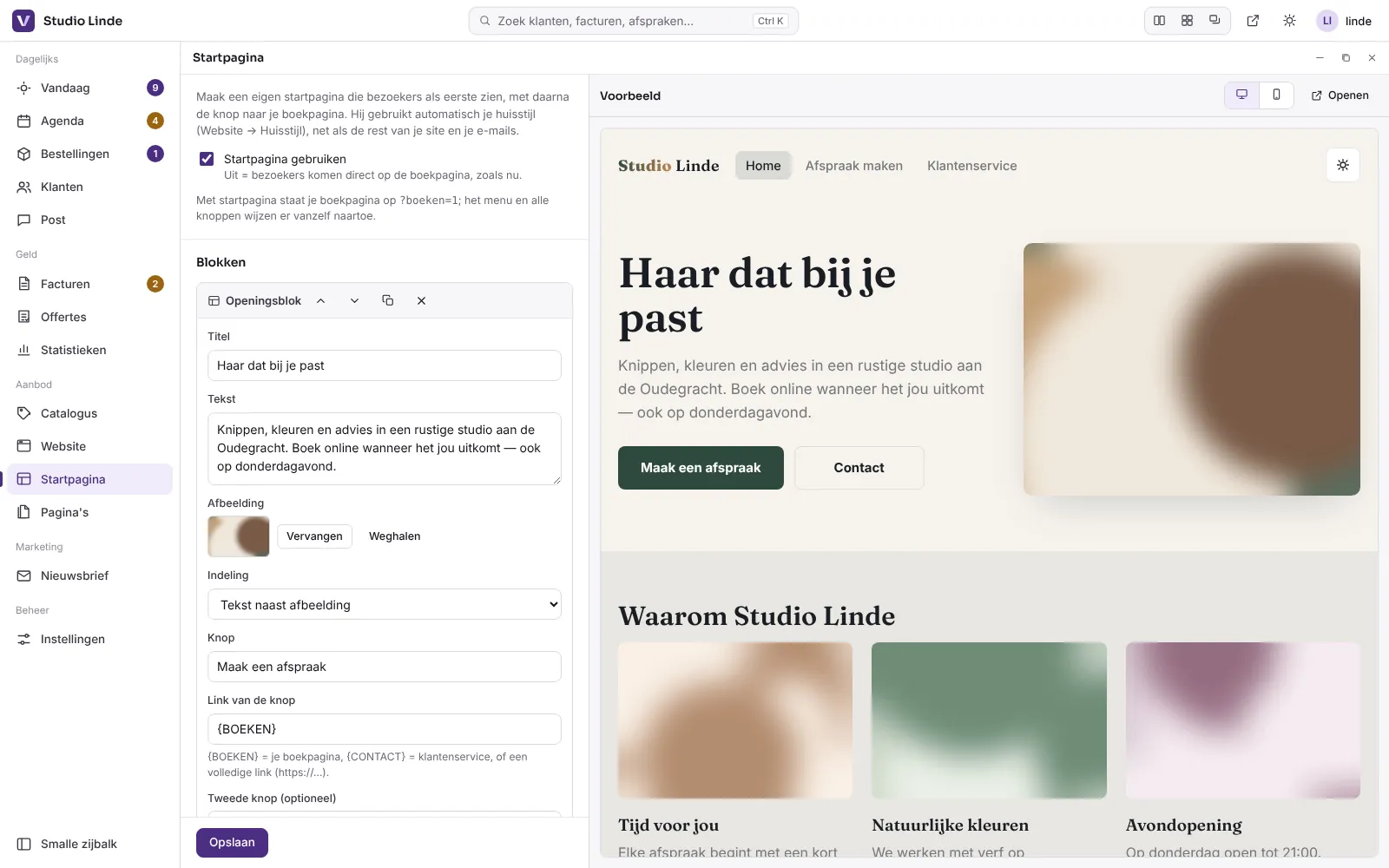Click the search bar Zoek klanten

[x=634, y=21]
